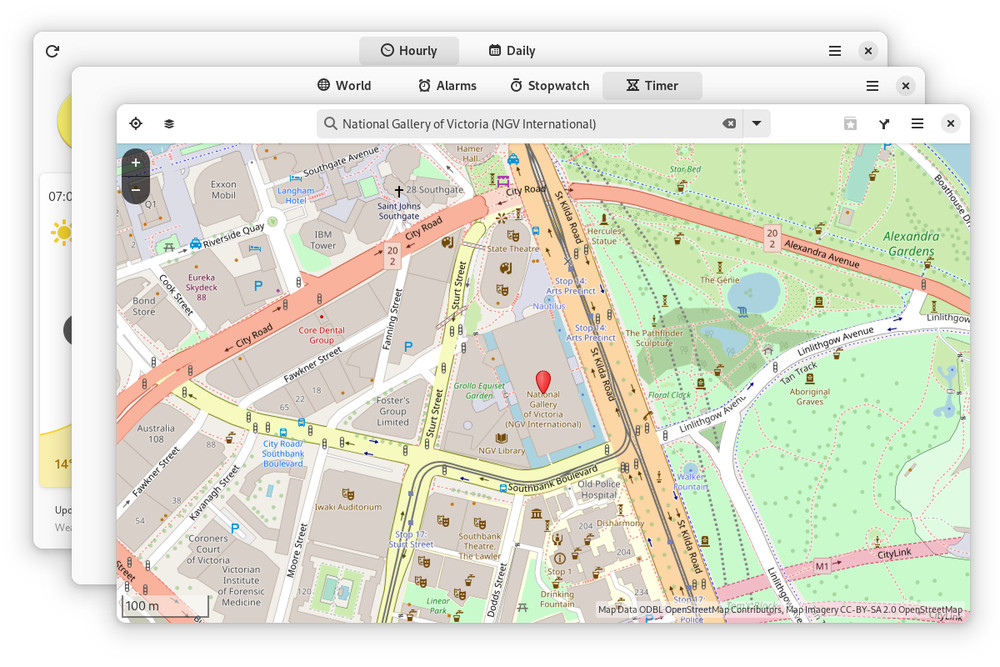
Task: Click the red pin on the map
Action: click(x=543, y=381)
